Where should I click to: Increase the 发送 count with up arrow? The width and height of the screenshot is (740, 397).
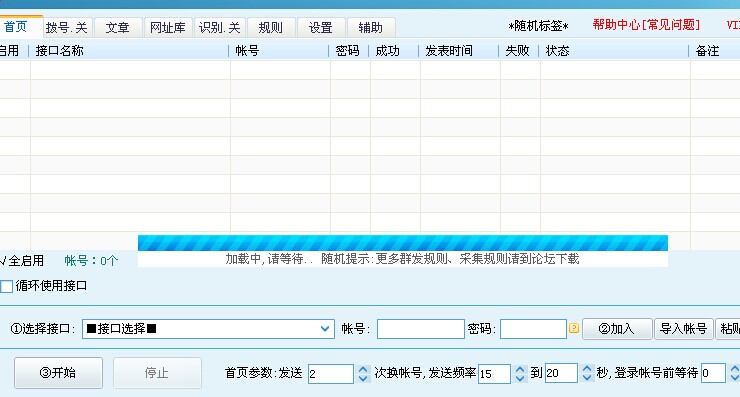click(363, 369)
